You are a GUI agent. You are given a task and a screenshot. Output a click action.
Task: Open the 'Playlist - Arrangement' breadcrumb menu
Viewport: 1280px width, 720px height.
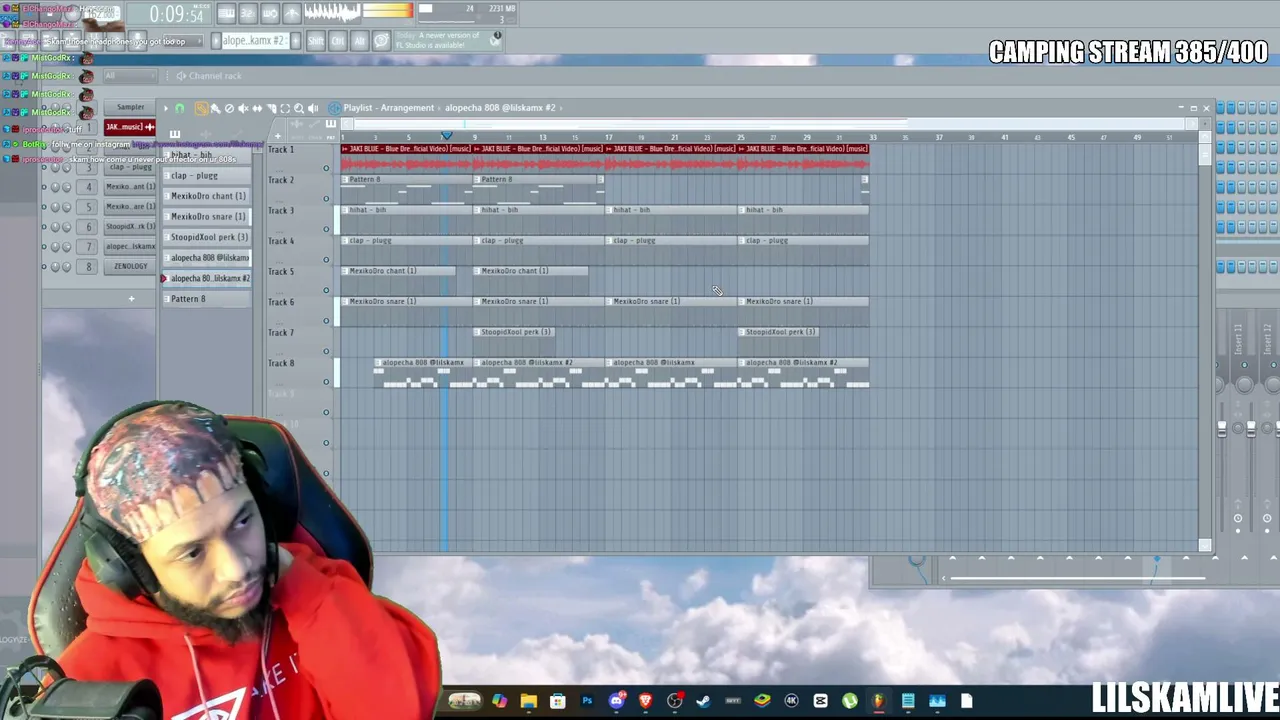point(388,108)
